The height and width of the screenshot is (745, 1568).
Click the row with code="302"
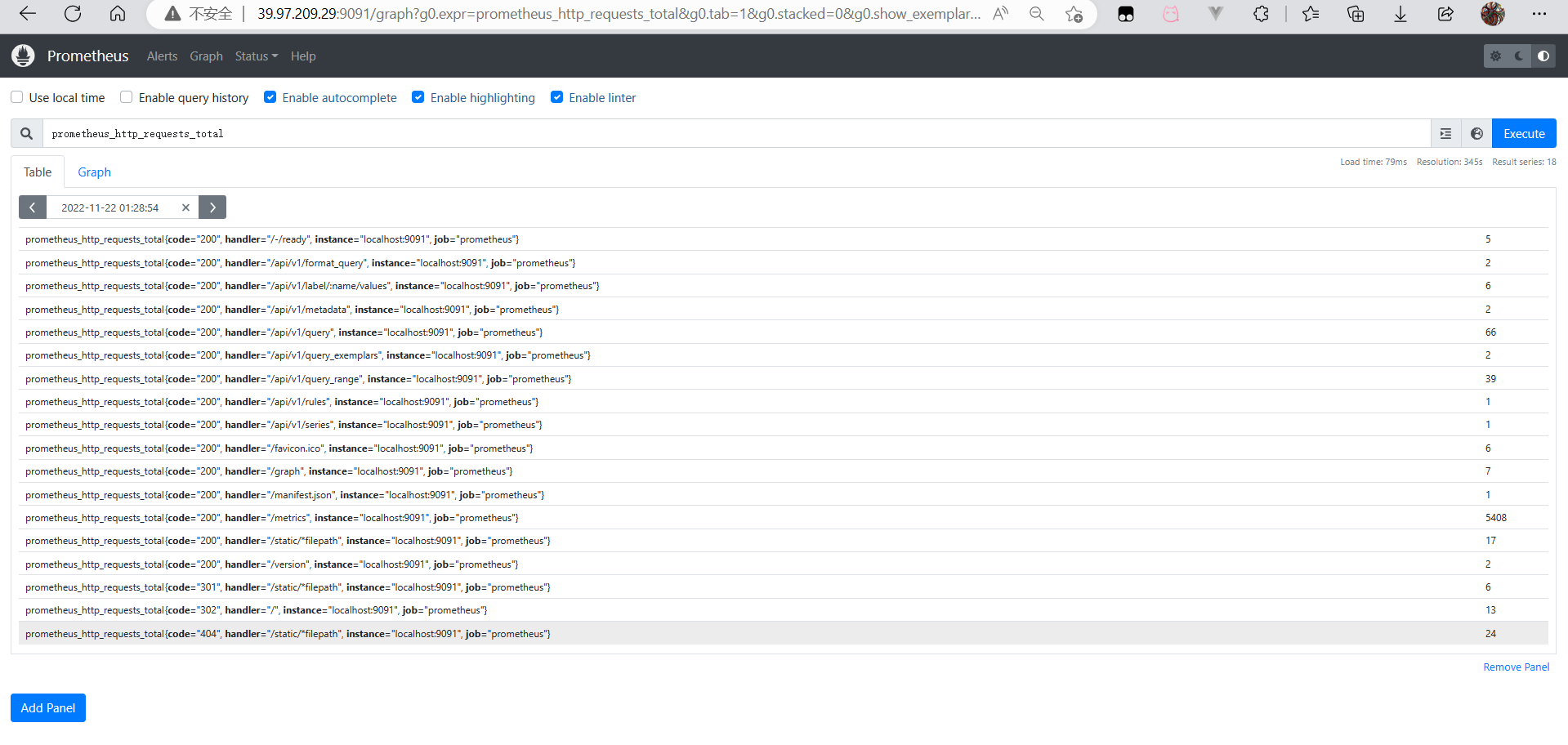click(x=784, y=610)
